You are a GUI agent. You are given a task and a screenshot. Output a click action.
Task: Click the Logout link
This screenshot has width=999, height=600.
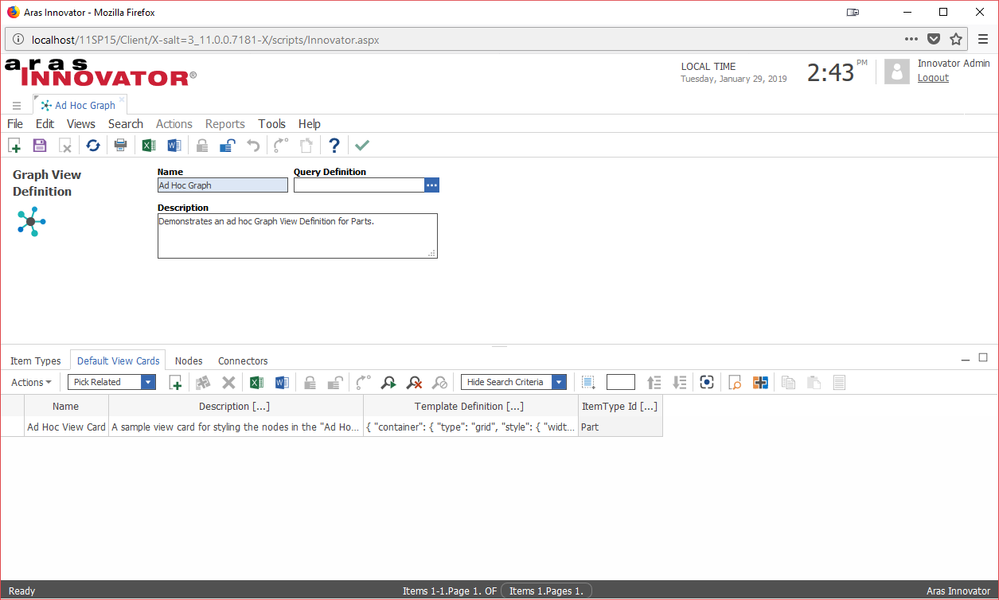coord(933,78)
